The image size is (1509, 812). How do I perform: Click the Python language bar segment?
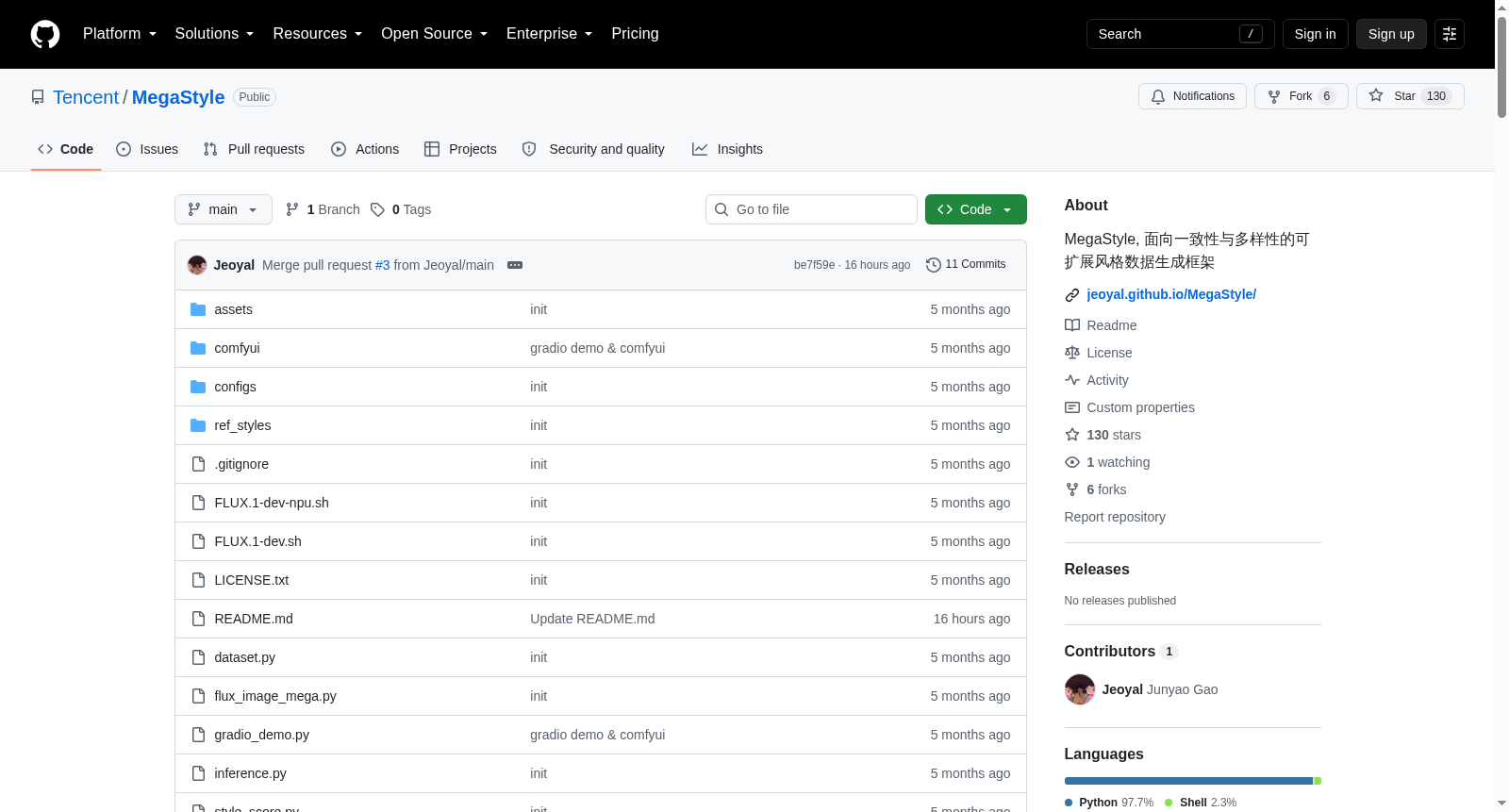click(x=1188, y=781)
